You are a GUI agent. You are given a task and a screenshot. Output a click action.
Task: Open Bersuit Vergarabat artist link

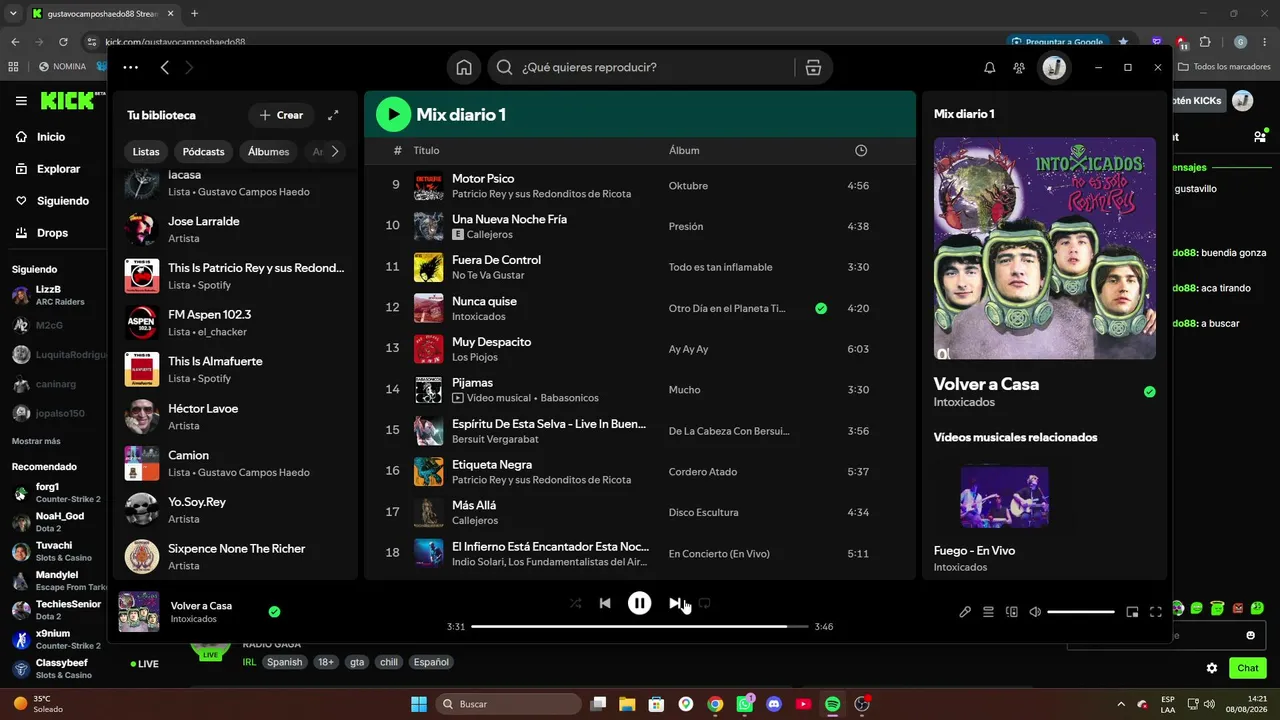496,439
